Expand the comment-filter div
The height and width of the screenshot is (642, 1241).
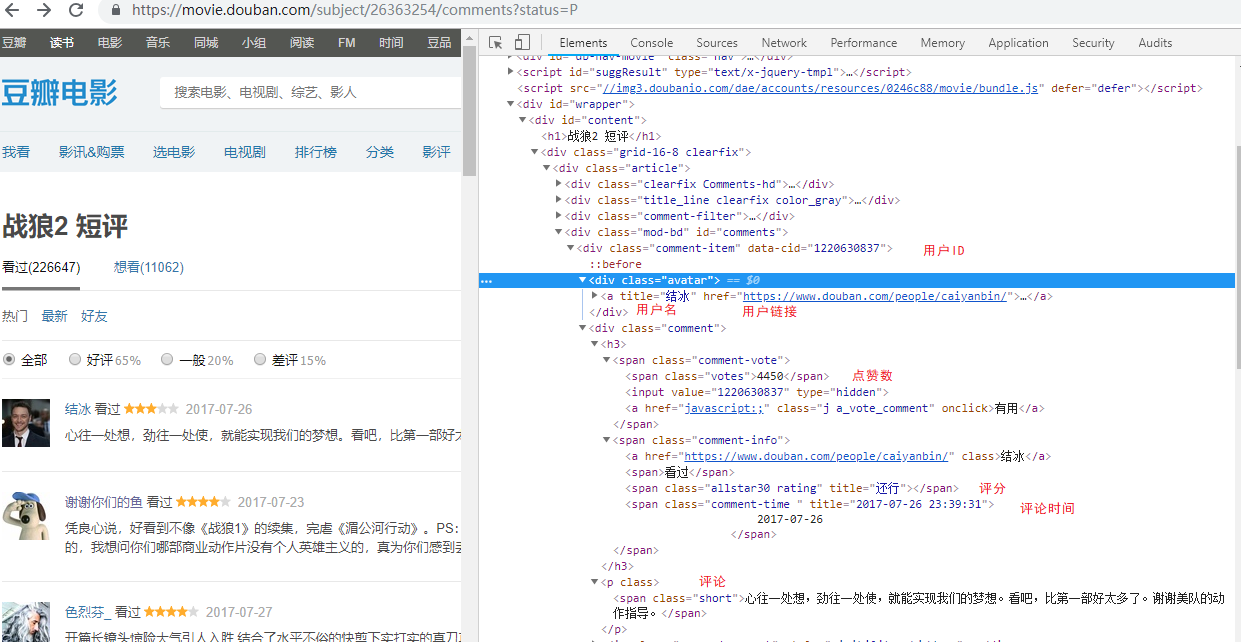click(x=559, y=216)
